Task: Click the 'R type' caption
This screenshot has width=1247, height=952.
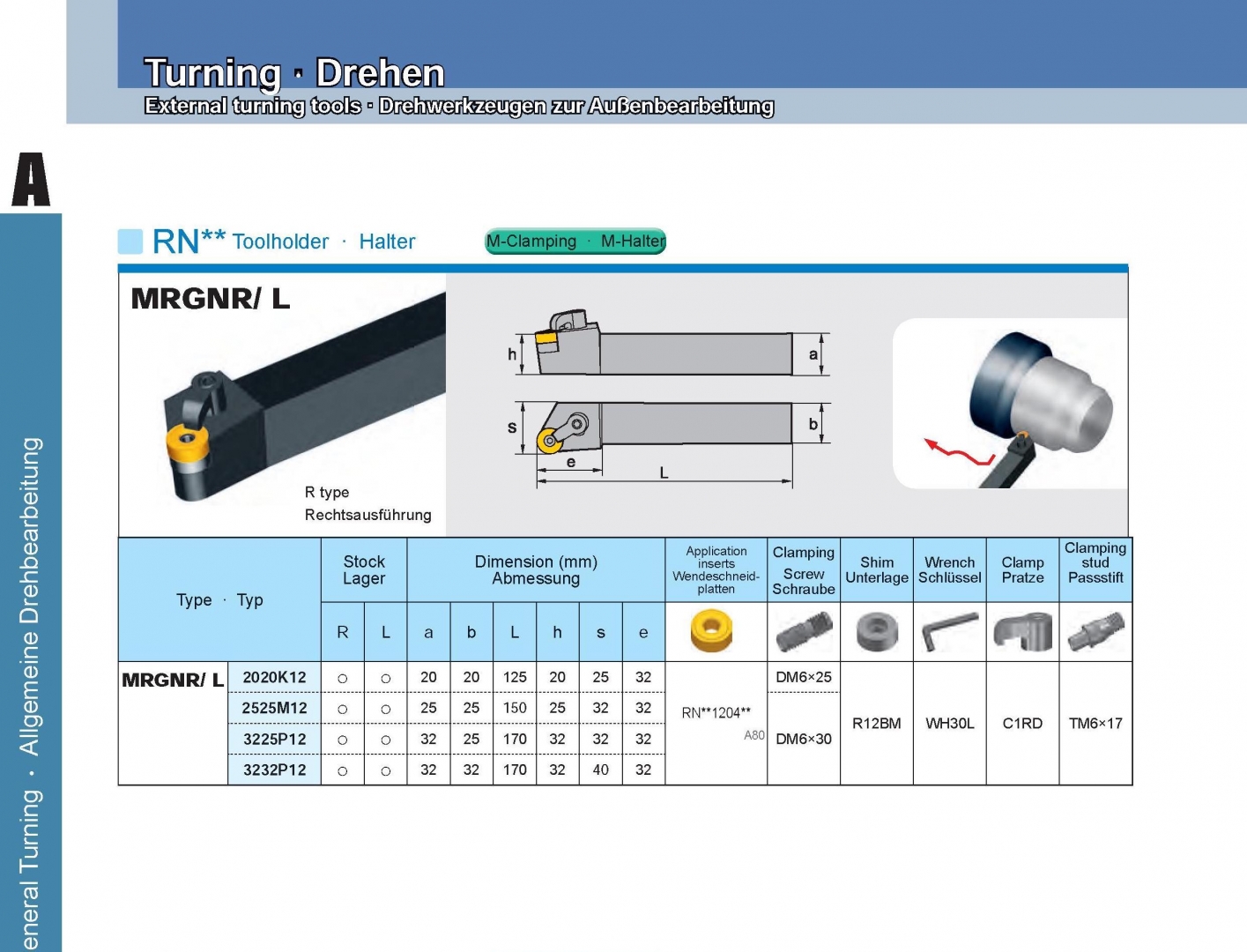Action: [x=327, y=492]
